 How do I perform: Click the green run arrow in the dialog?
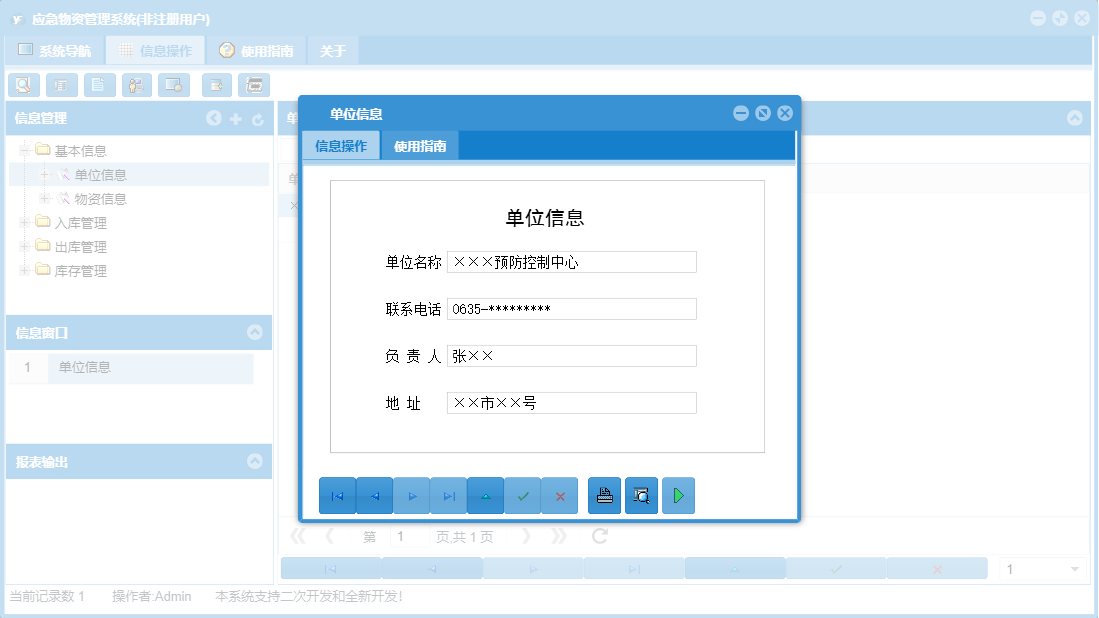tap(678, 495)
